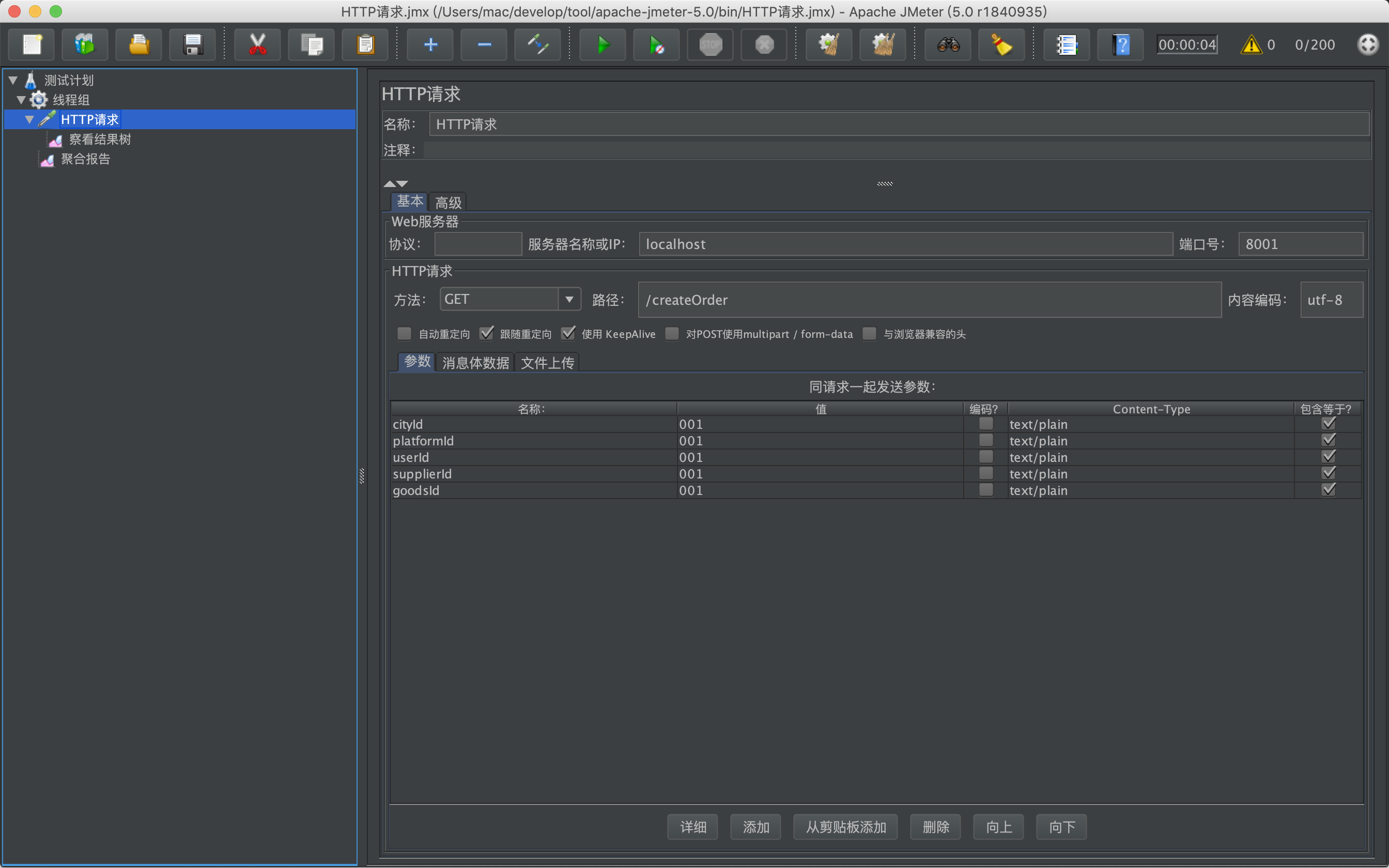Switch to the 文件上传 tab

click(547, 363)
